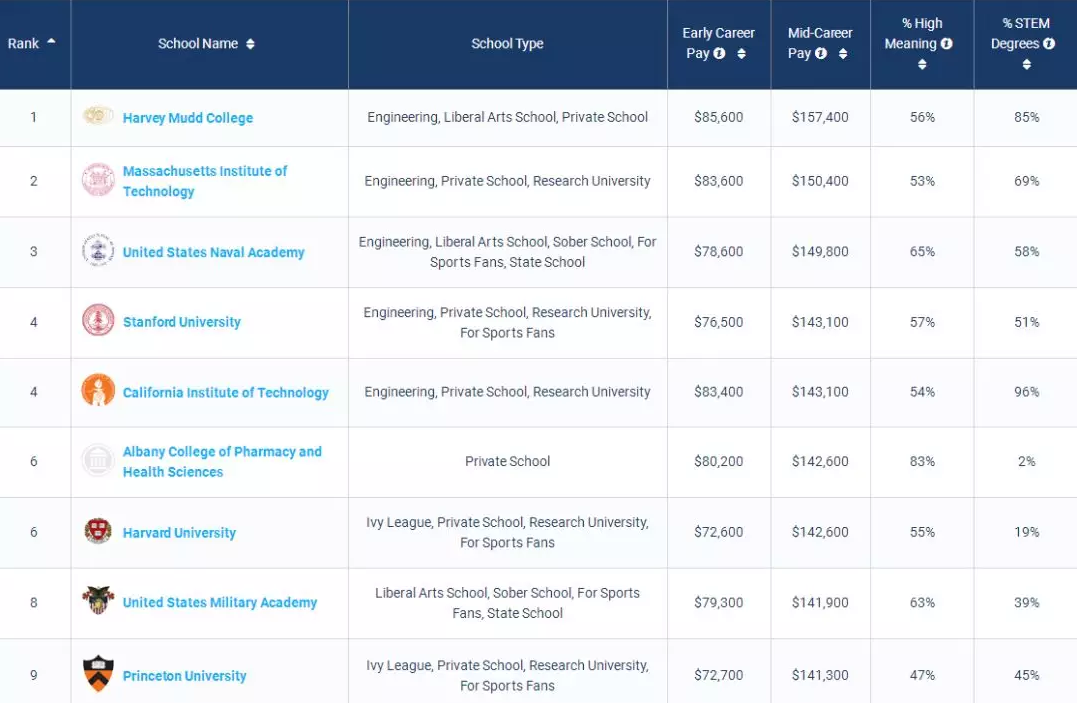Open United States Naval Academy link
Screen dimensions: 1077x703
(x=214, y=252)
